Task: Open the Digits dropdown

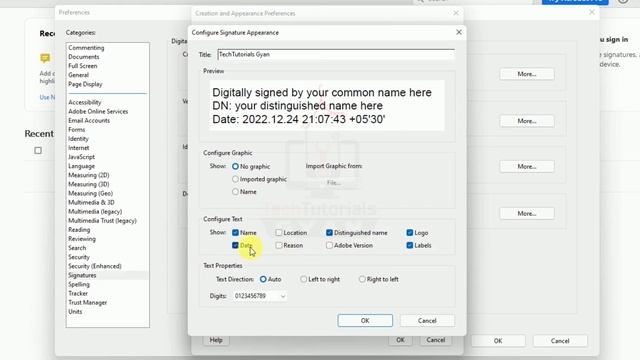Action: pyautogui.click(x=260, y=296)
